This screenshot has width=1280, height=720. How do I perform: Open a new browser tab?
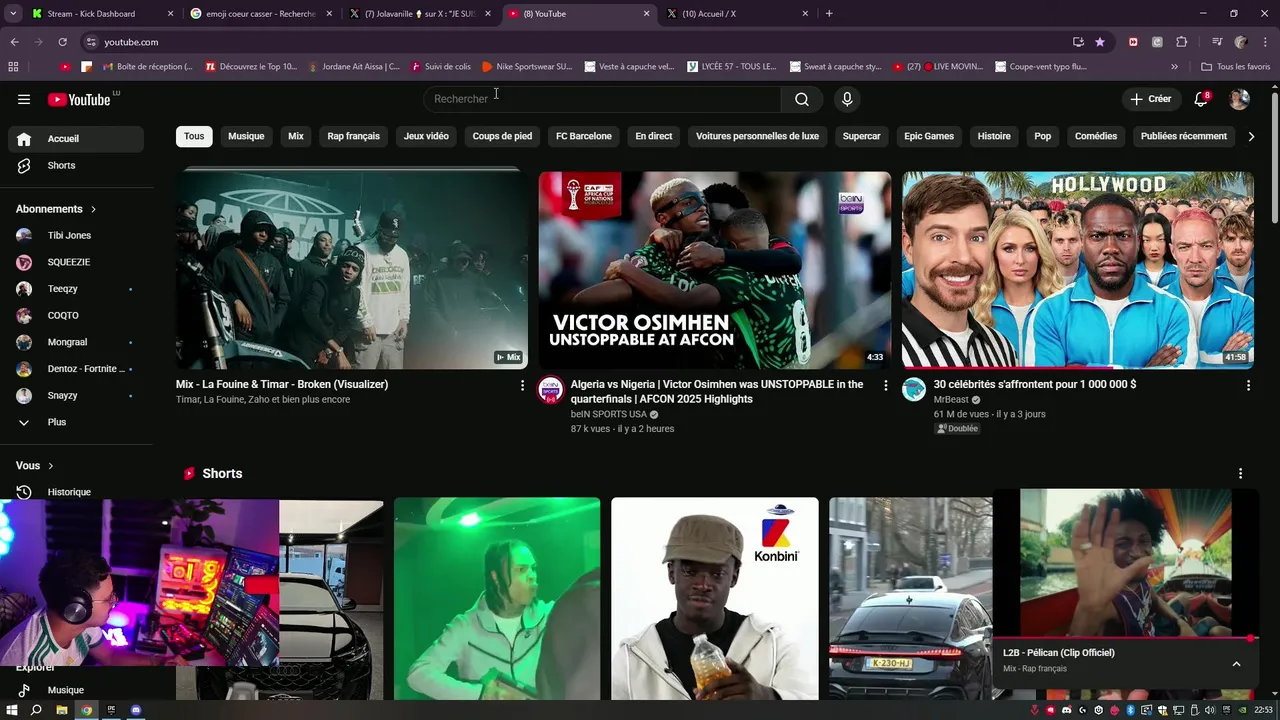coord(829,14)
